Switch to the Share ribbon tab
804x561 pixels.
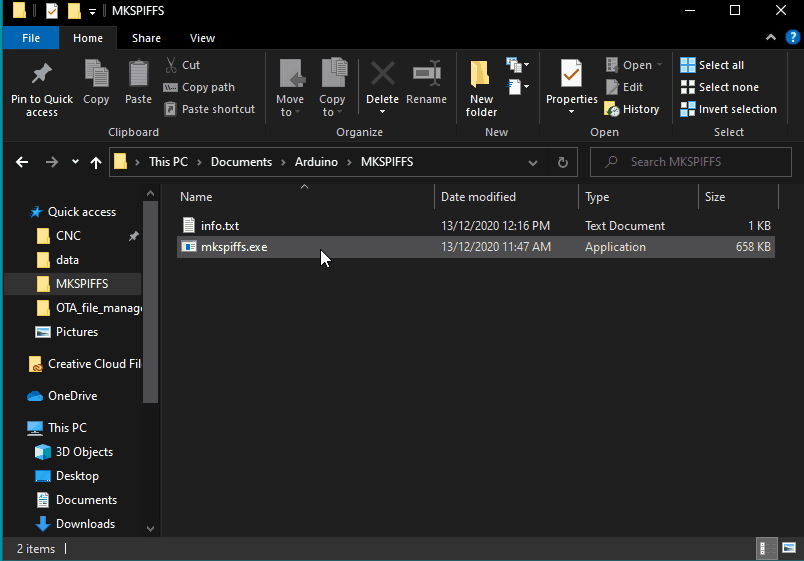click(x=146, y=38)
